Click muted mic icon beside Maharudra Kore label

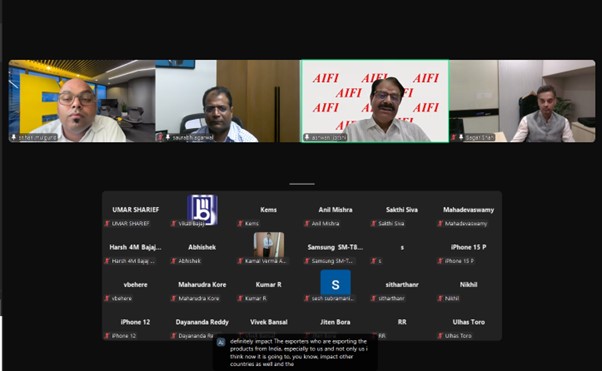pyautogui.click(x=174, y=298)
